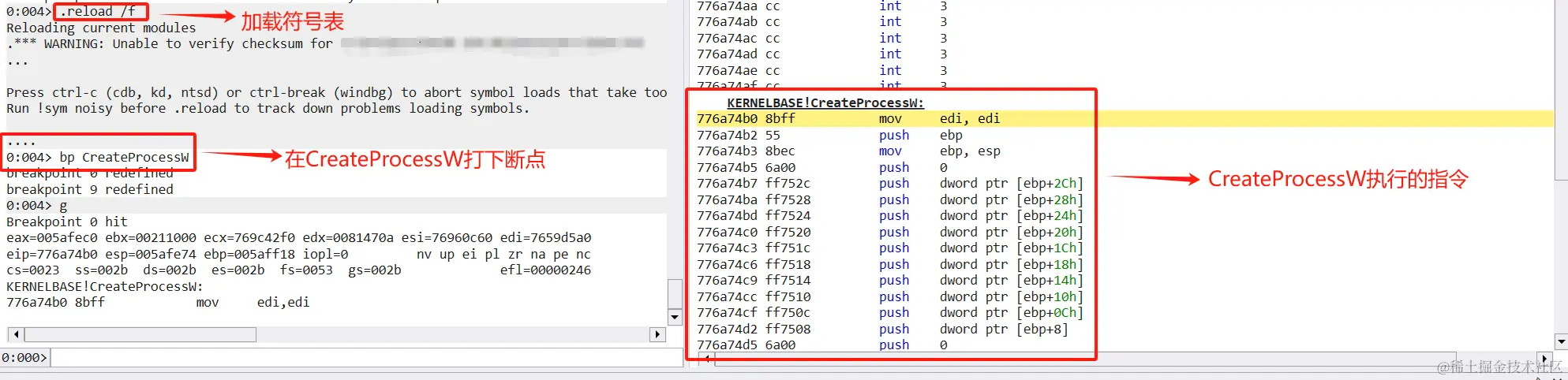Click the 'bp CreateProcessW' command line

[98, 157]
